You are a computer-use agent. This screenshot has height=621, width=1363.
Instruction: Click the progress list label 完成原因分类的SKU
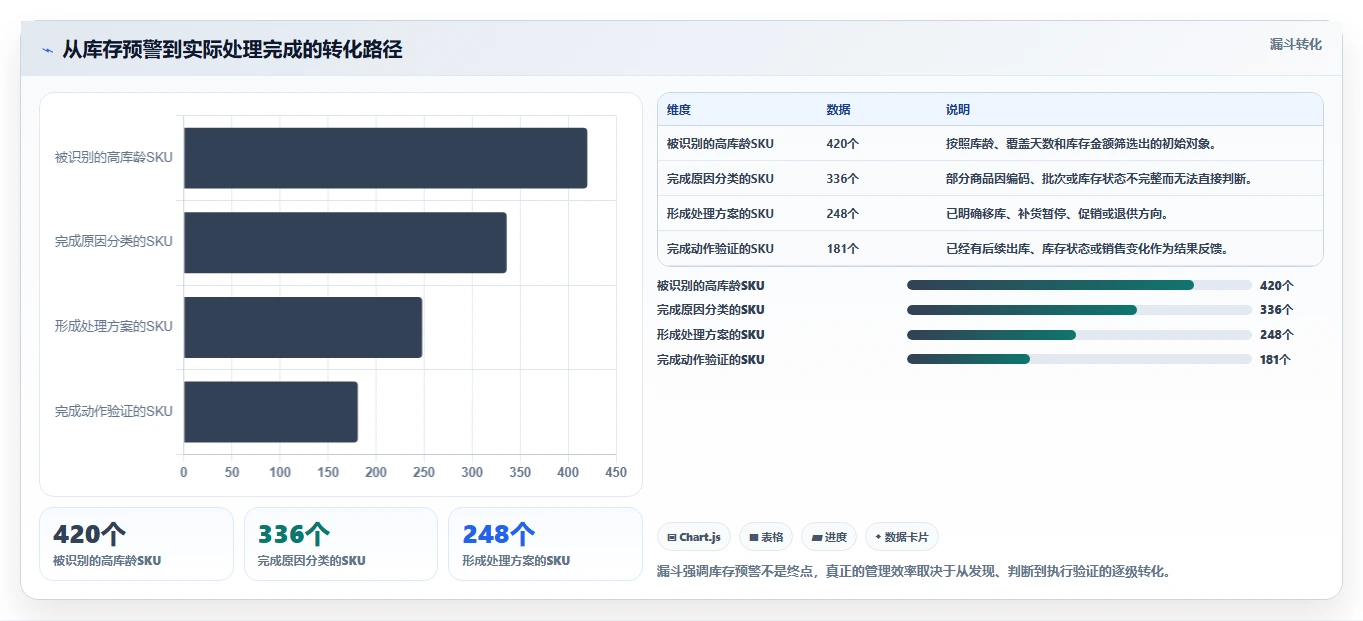click(711, 310)
